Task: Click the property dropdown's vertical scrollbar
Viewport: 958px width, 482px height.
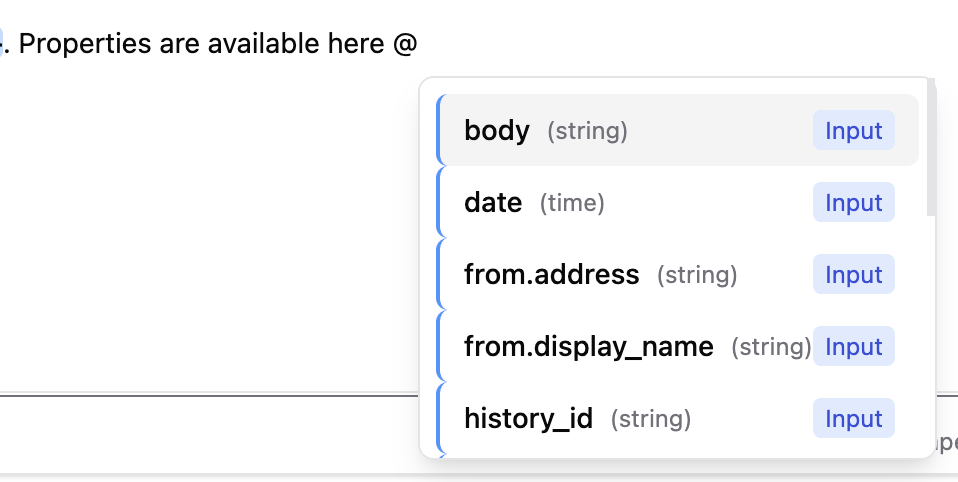Action: (x=932, y=150)
